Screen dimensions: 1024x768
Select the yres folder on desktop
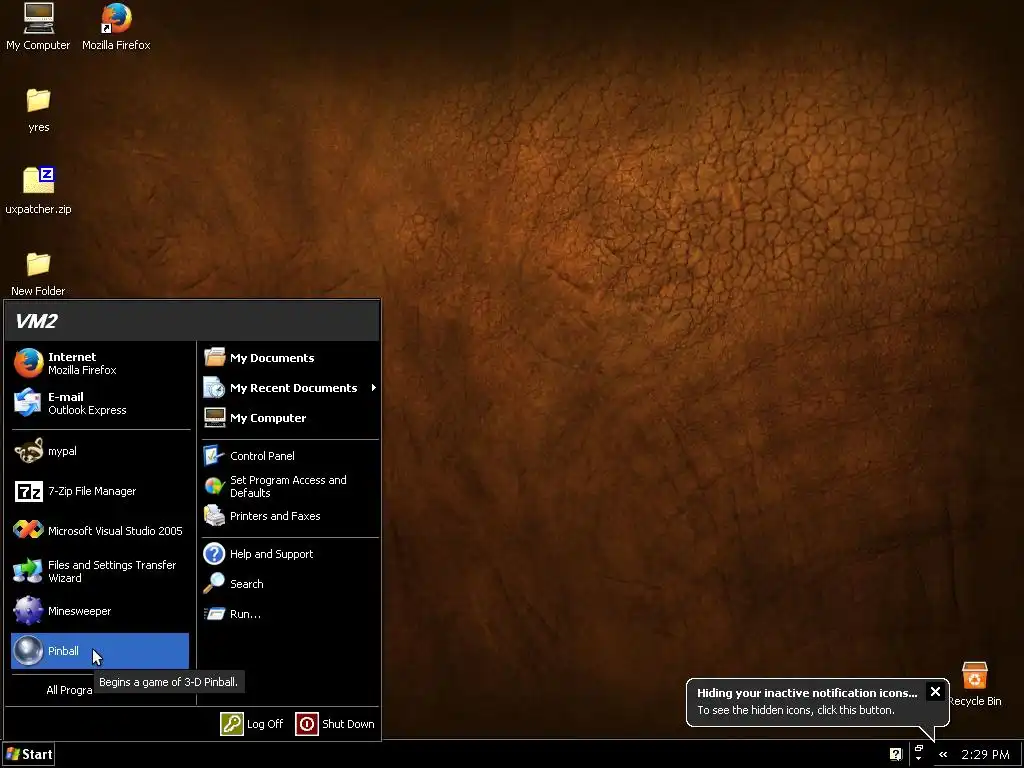(x=39, y=110)
